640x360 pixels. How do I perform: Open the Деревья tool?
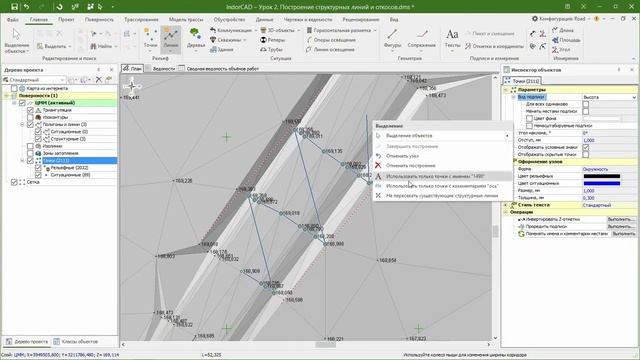tap(196, 40)
